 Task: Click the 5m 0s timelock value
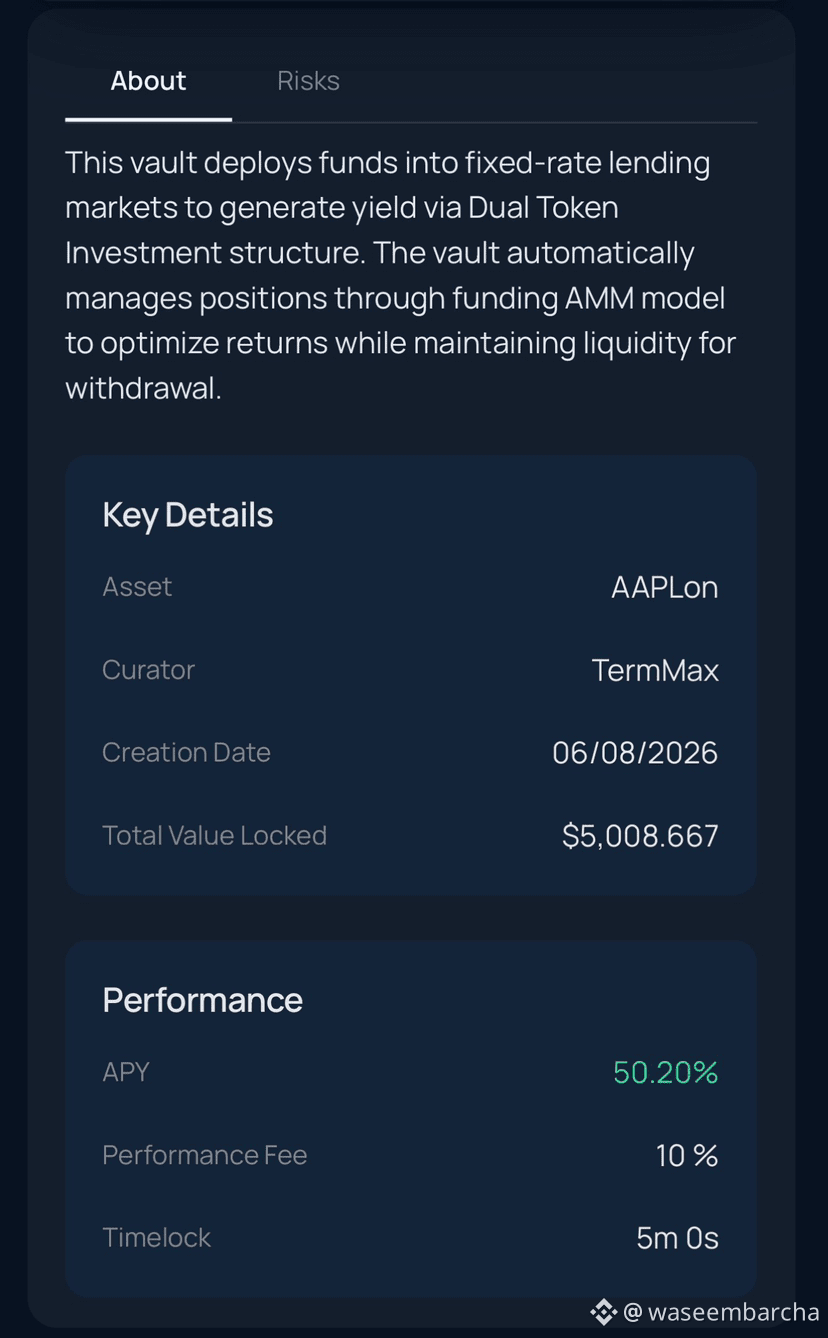pos(677,1239)
